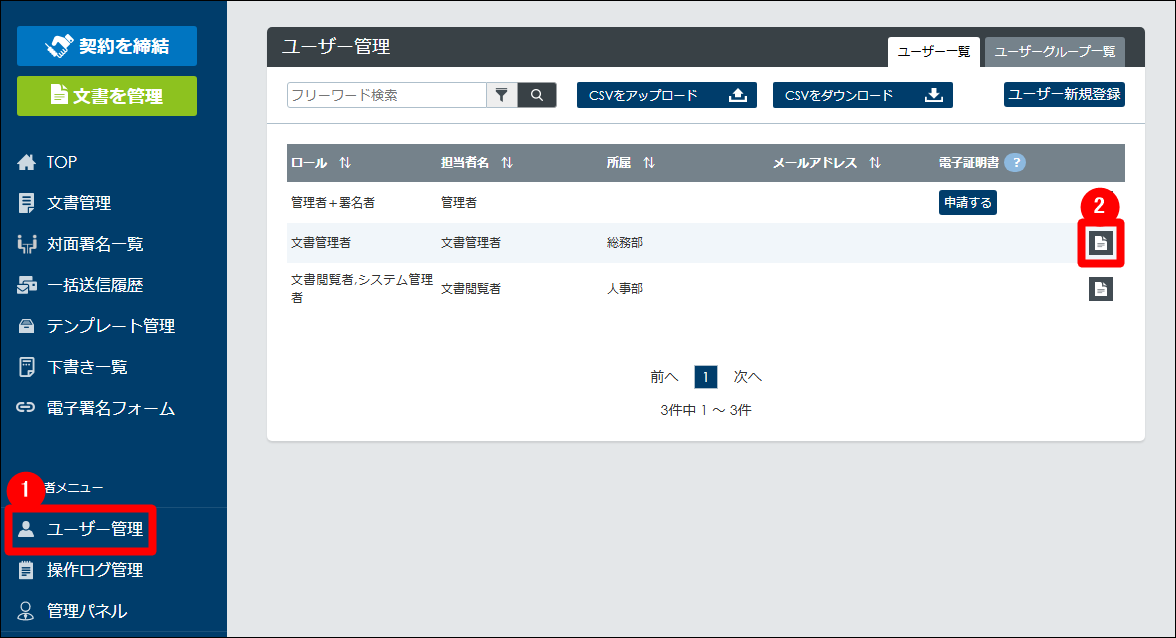
Task: Focus the フリーワード検索 input field
Action: (x=386, y=95)
